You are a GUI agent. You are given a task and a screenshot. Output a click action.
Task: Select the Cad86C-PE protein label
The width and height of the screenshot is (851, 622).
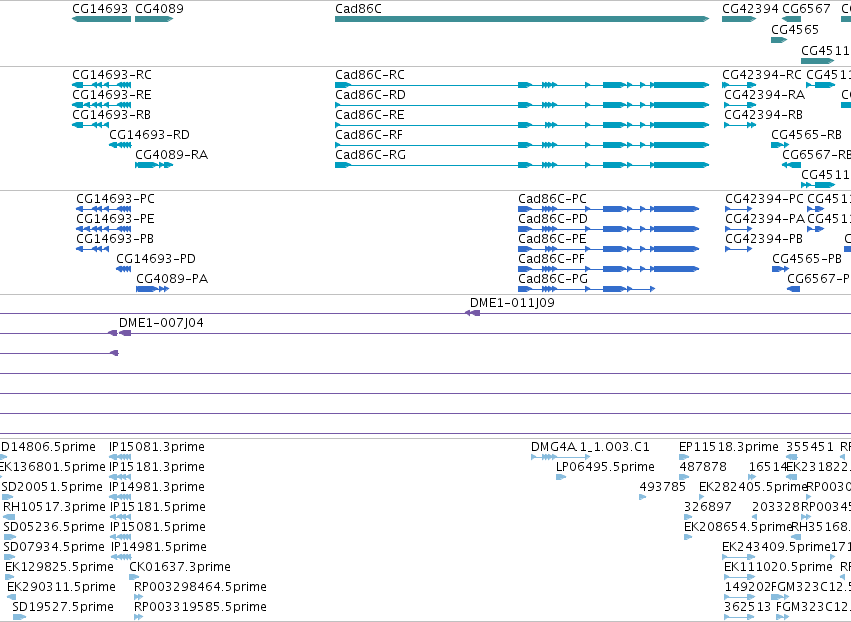click(552, 239)
